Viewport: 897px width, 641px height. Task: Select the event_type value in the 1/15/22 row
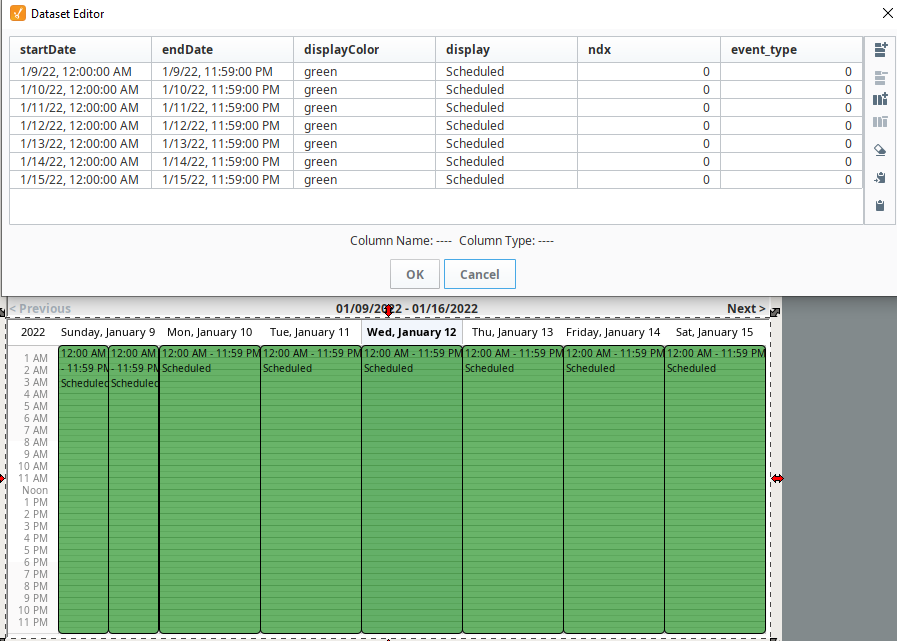791,180
